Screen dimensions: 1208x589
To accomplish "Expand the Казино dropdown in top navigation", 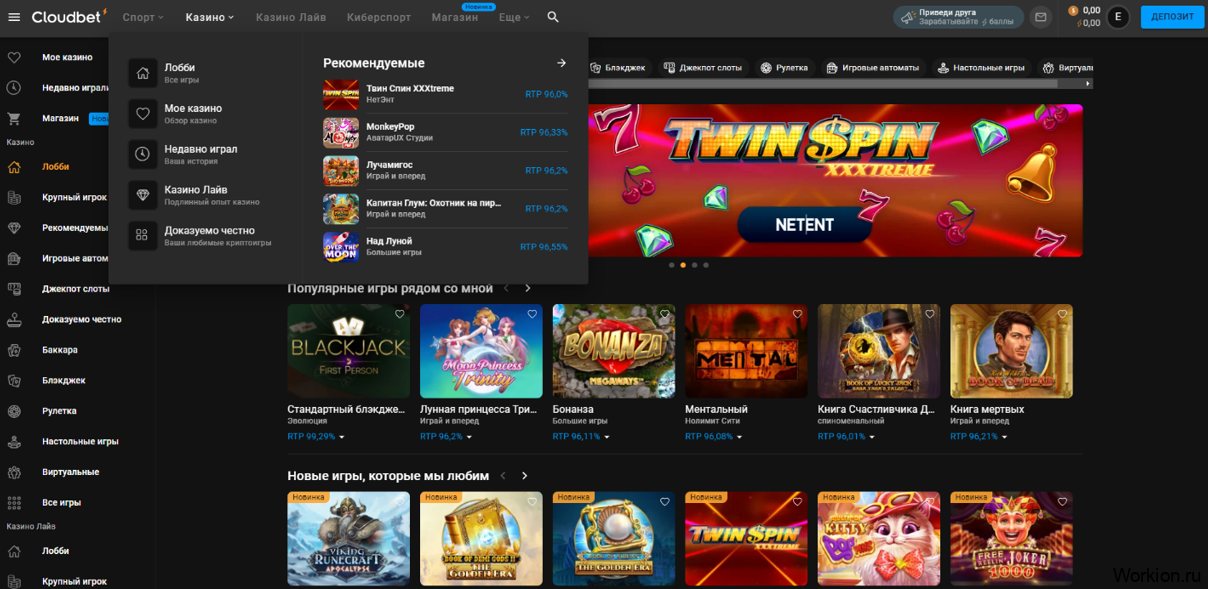I will pos(210,17).
